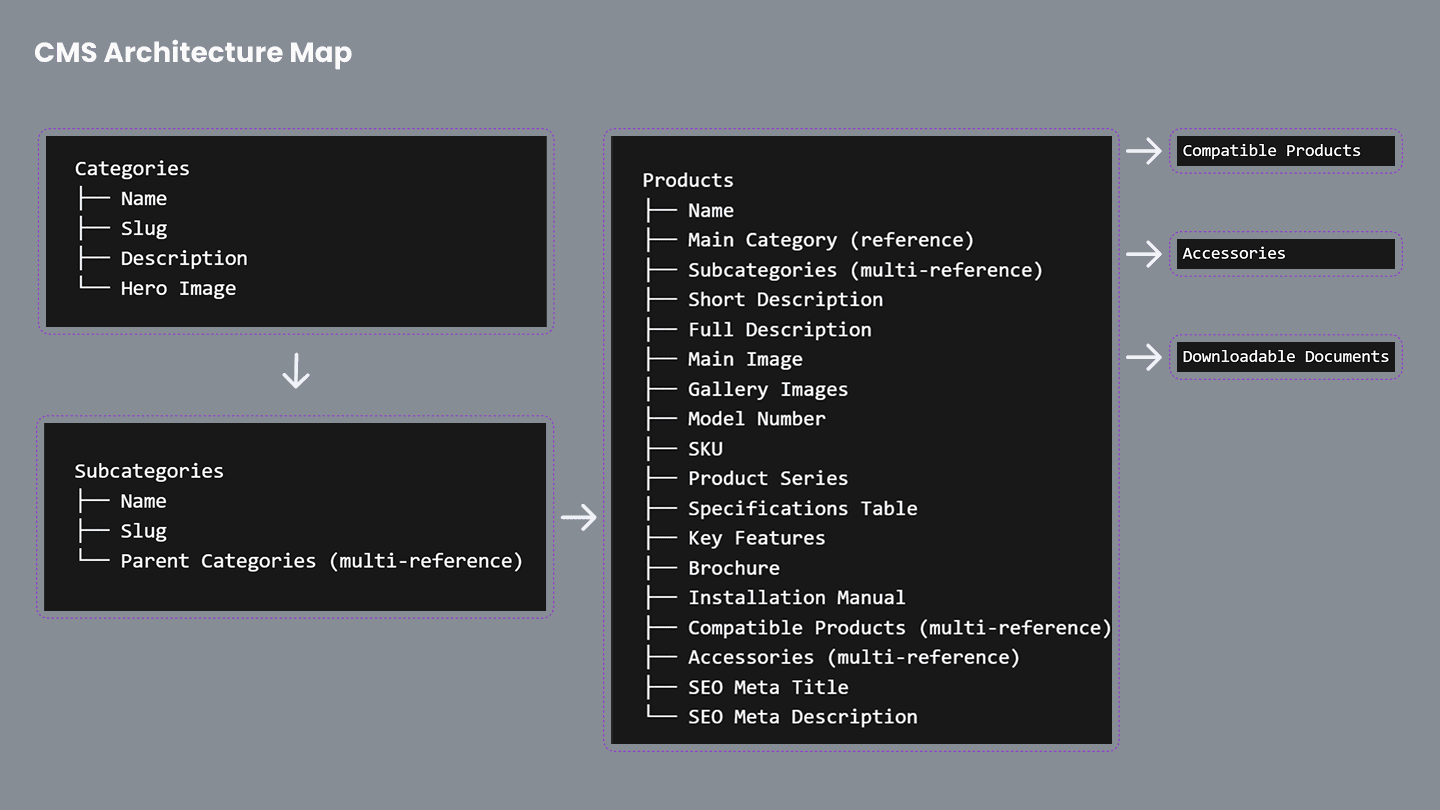1440x810 pixels.
Task: Click the arrow pointing to Downloadable Documents
Action: click(1143, 357)
